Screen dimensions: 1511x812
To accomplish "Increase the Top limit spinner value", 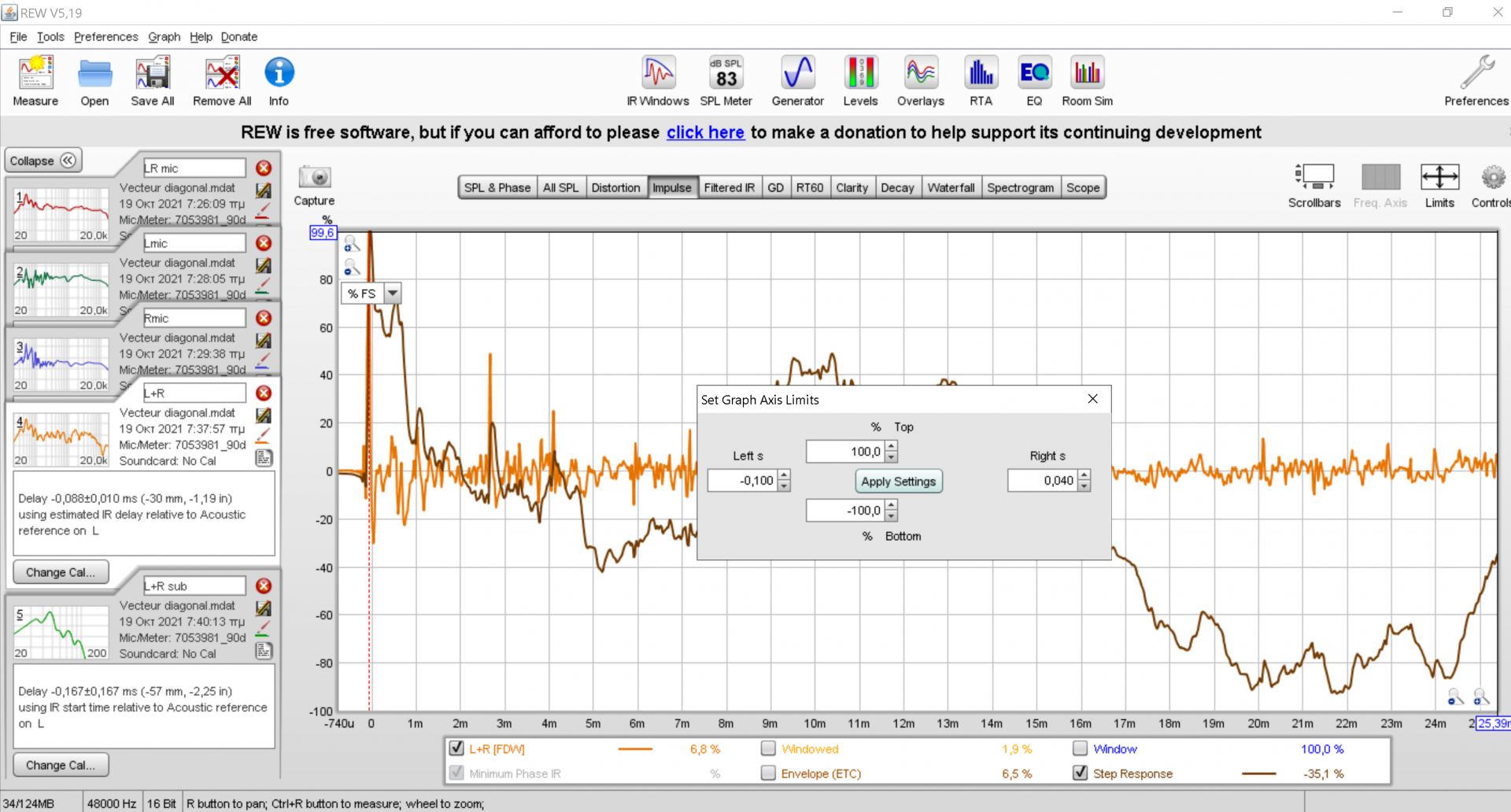I will 891,447.
